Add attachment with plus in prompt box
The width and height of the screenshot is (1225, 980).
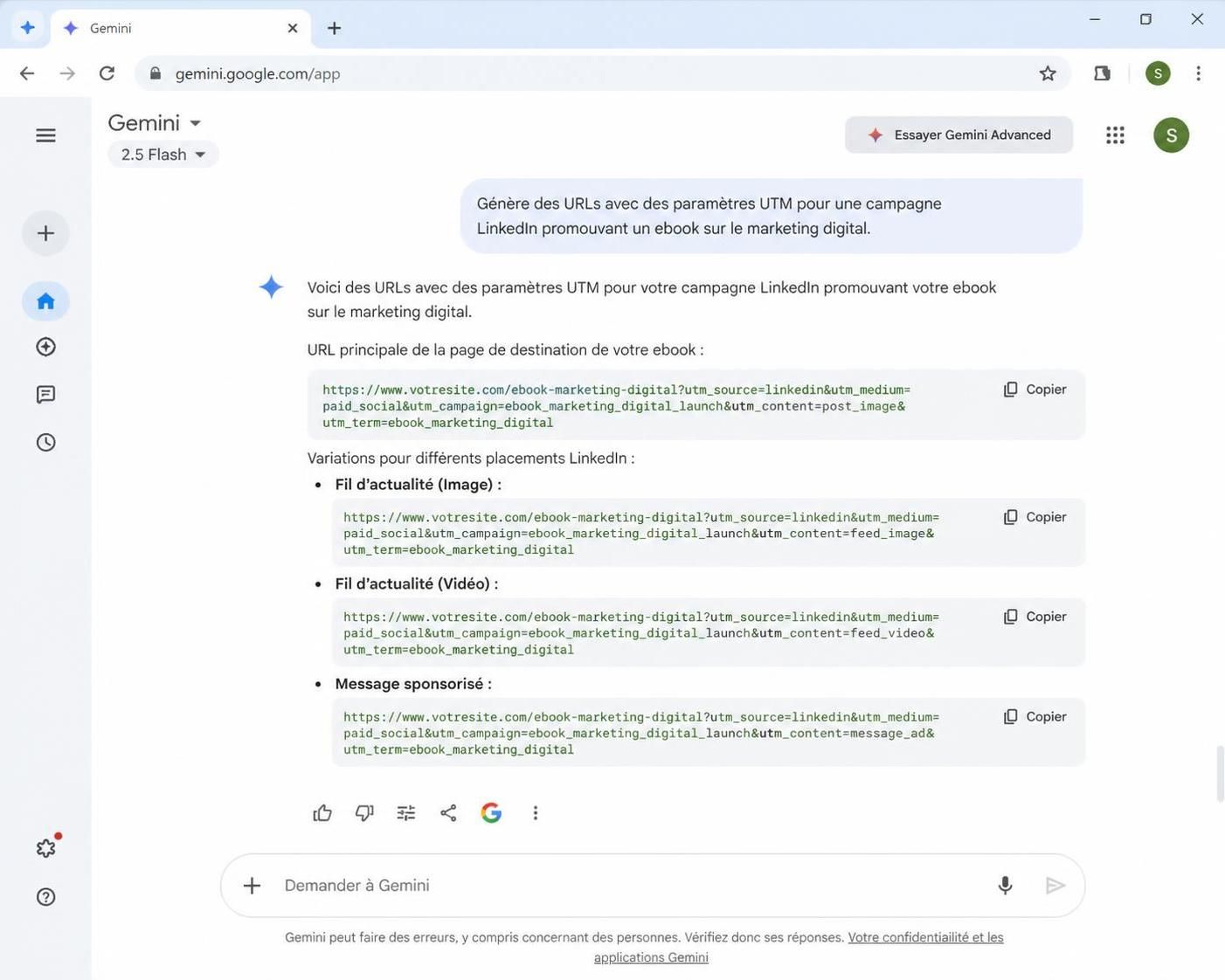pyautogui.click(x=252, y=886)
